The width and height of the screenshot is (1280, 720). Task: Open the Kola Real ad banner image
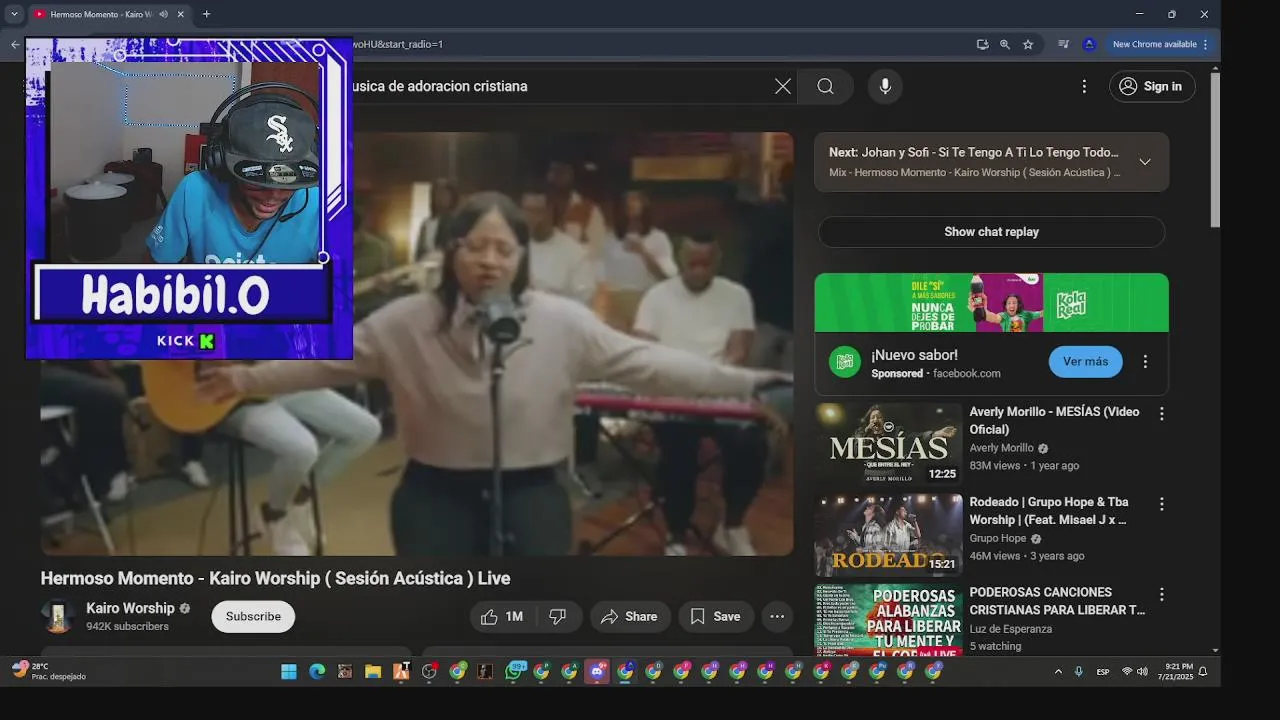991,302
